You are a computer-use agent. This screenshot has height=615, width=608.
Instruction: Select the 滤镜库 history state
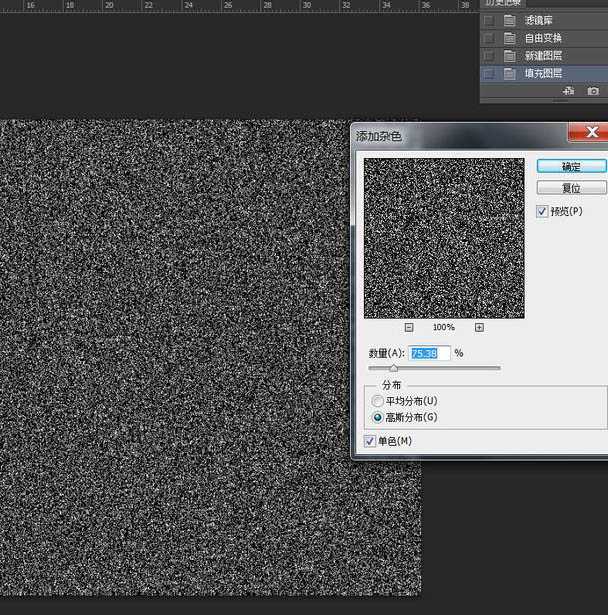544,20
